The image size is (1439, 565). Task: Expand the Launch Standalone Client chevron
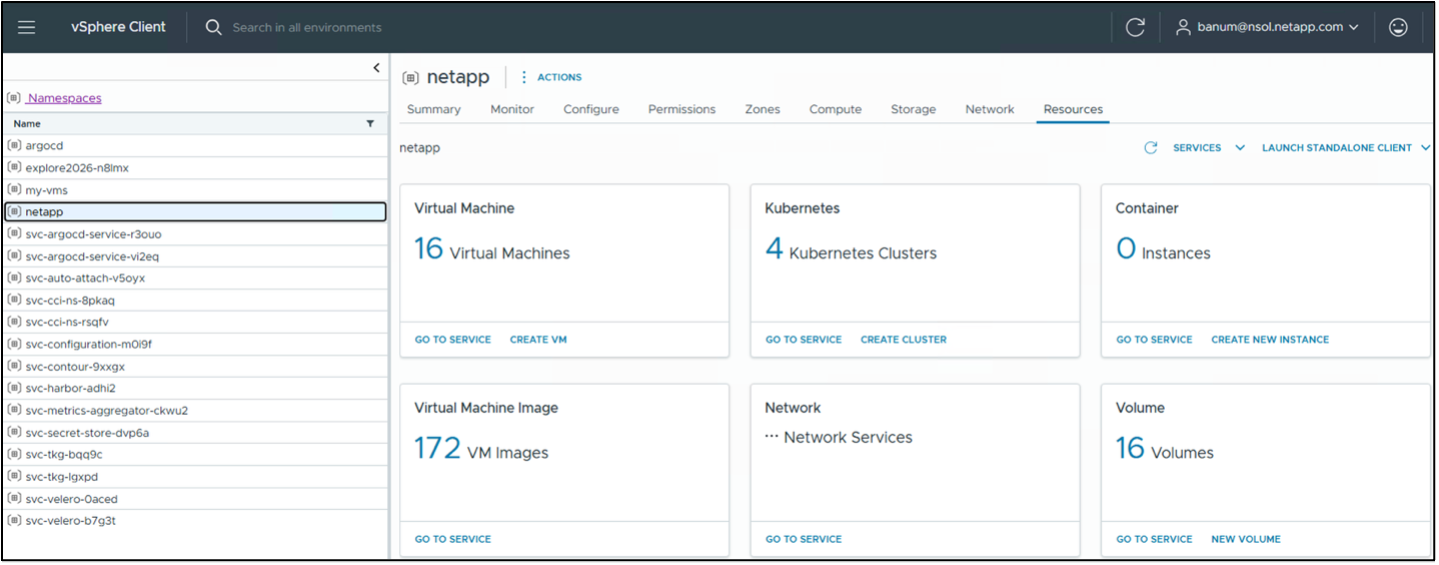click(1425, 148)
